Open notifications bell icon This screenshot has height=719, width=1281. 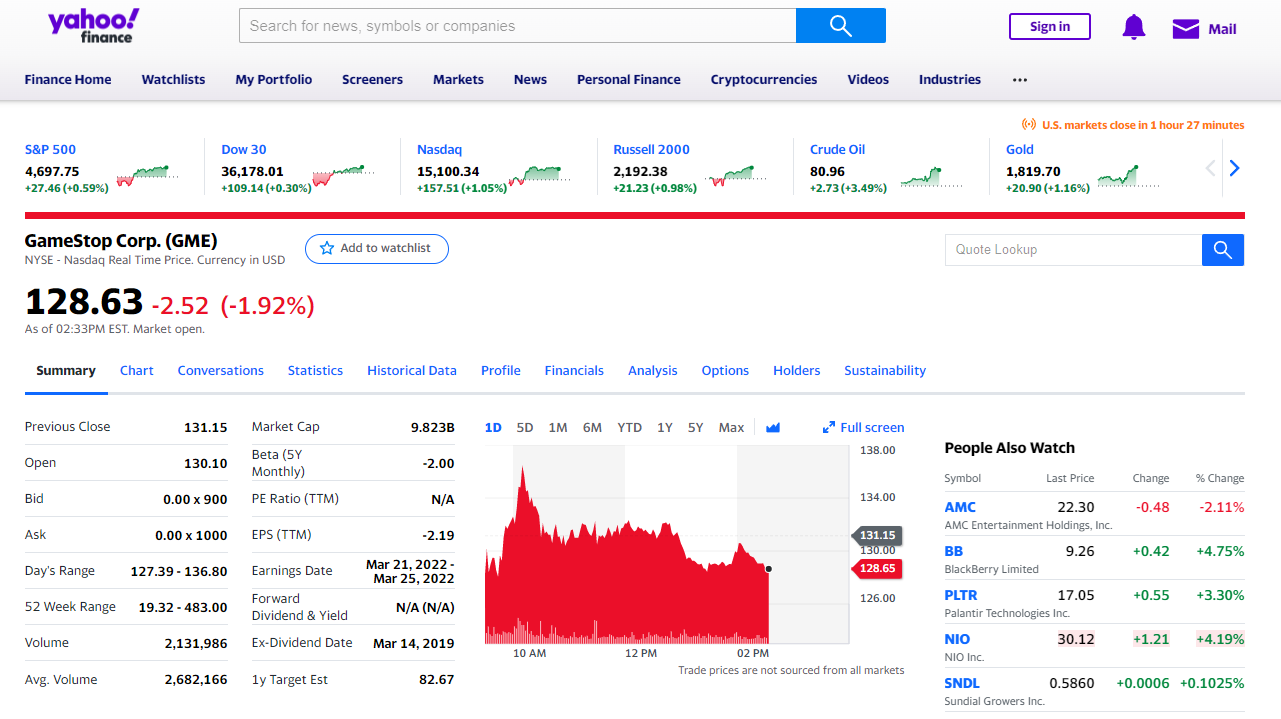point(1133,27)
